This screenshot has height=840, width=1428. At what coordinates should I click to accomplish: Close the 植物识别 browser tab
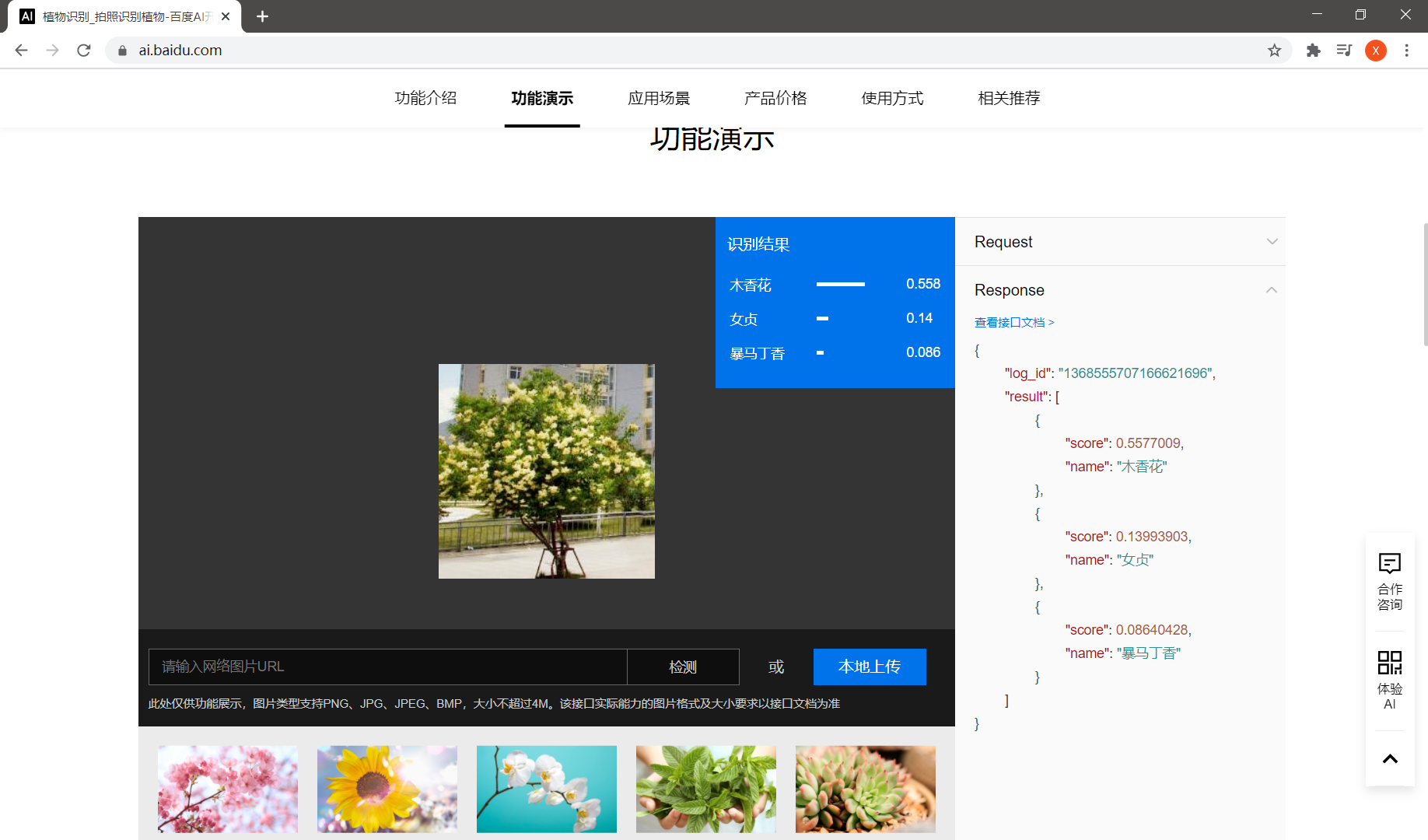coord(226,16)
